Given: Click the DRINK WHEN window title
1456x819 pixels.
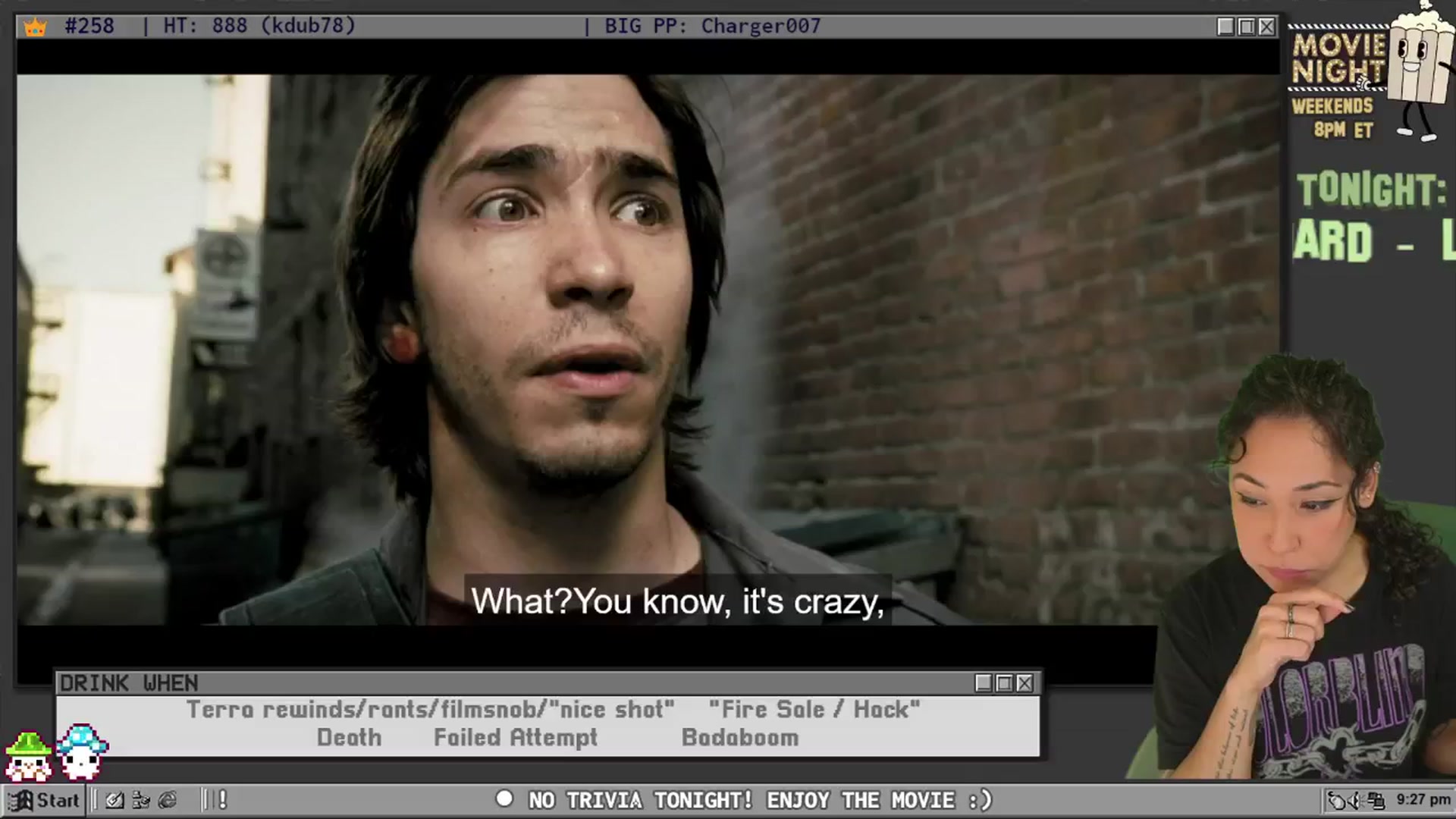Looking at the screenshot, I should click(129, 683).
